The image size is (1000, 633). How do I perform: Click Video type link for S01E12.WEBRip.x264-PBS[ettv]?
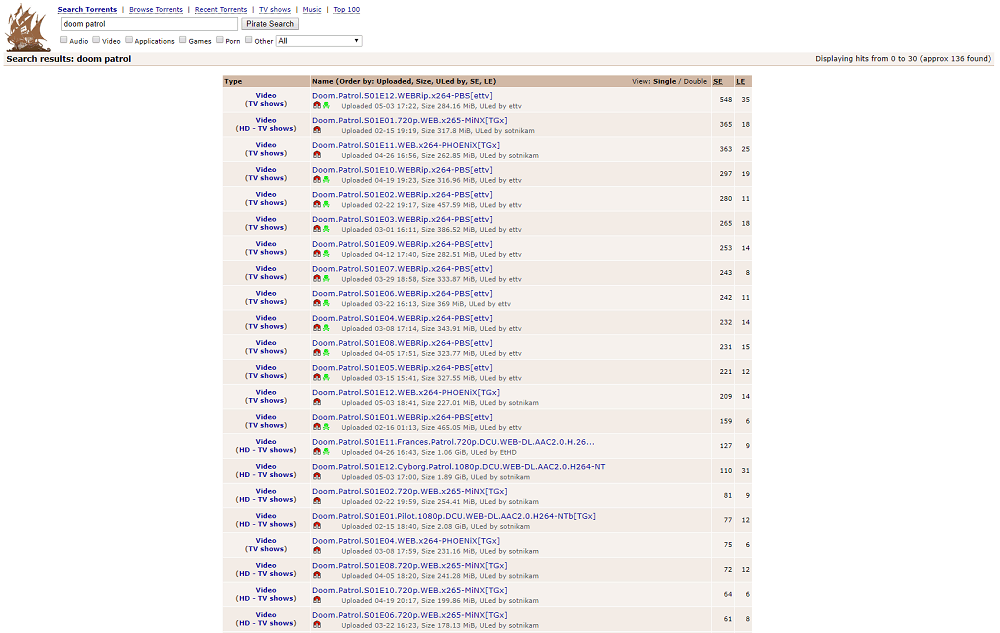coord(266,96)
